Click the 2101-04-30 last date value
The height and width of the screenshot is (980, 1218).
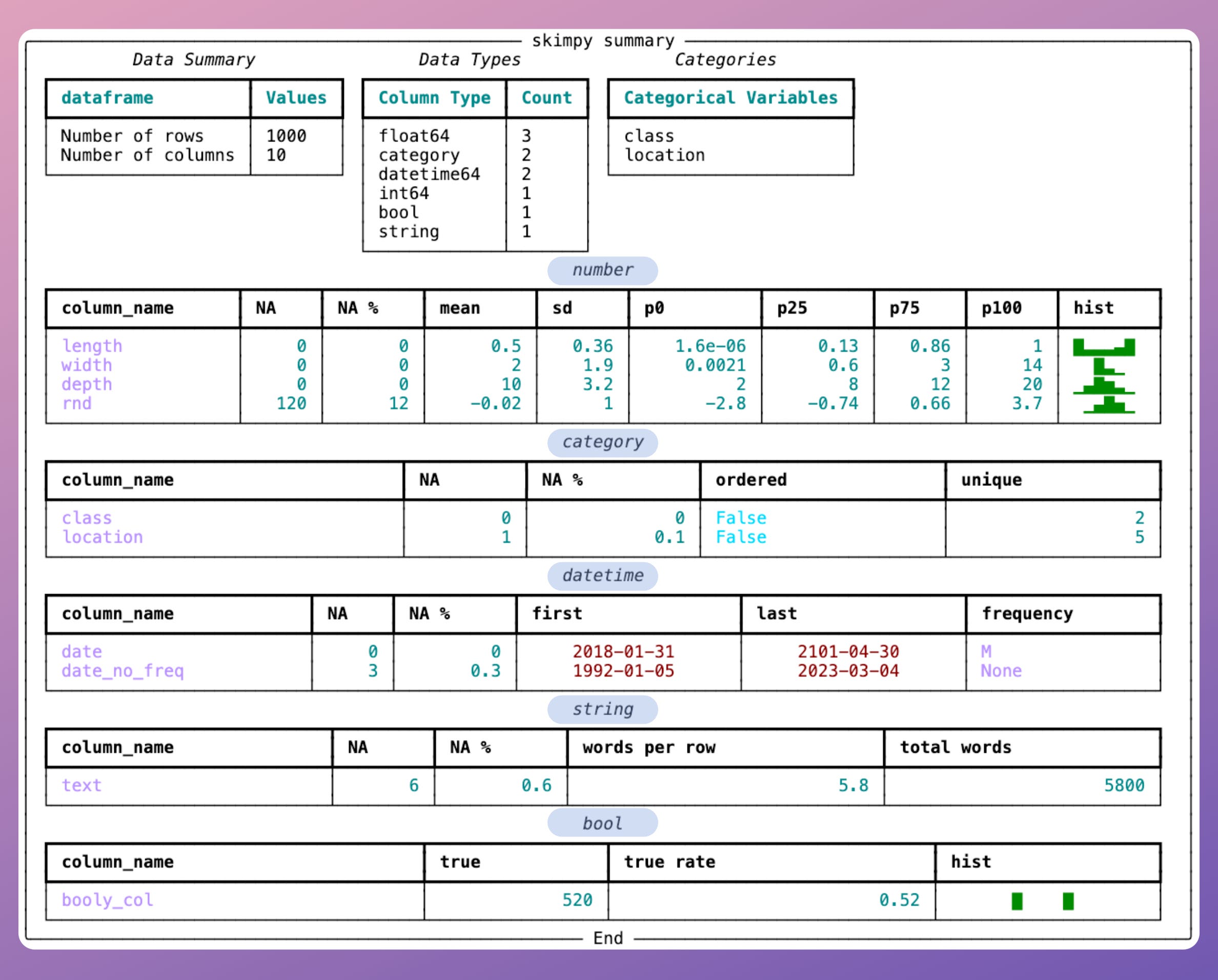coord(848,652)
